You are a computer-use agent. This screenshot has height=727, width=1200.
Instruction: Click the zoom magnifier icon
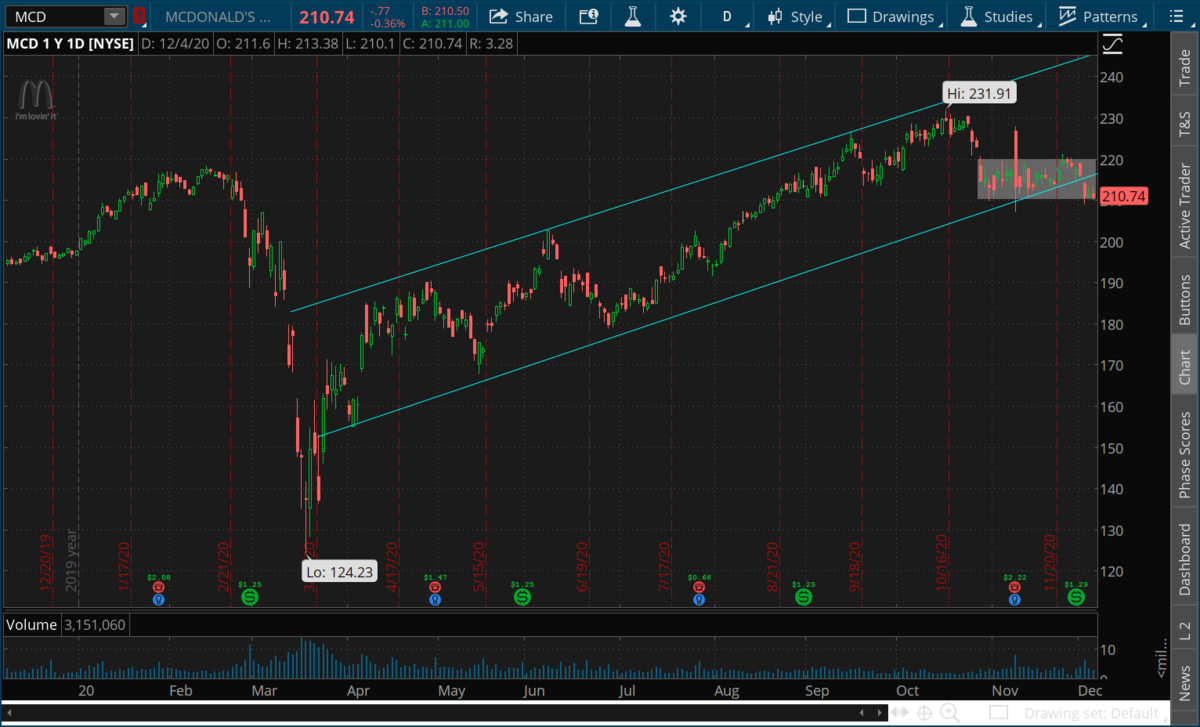click(949, 714)
